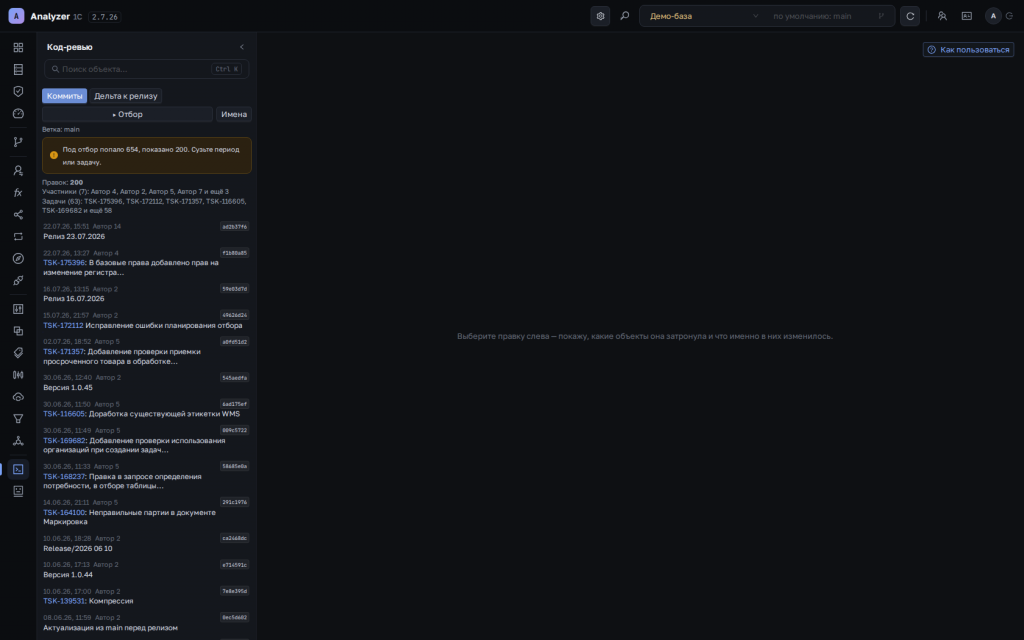
Task: Select commit 'Версия 1.0.44'
Action: 68,575
